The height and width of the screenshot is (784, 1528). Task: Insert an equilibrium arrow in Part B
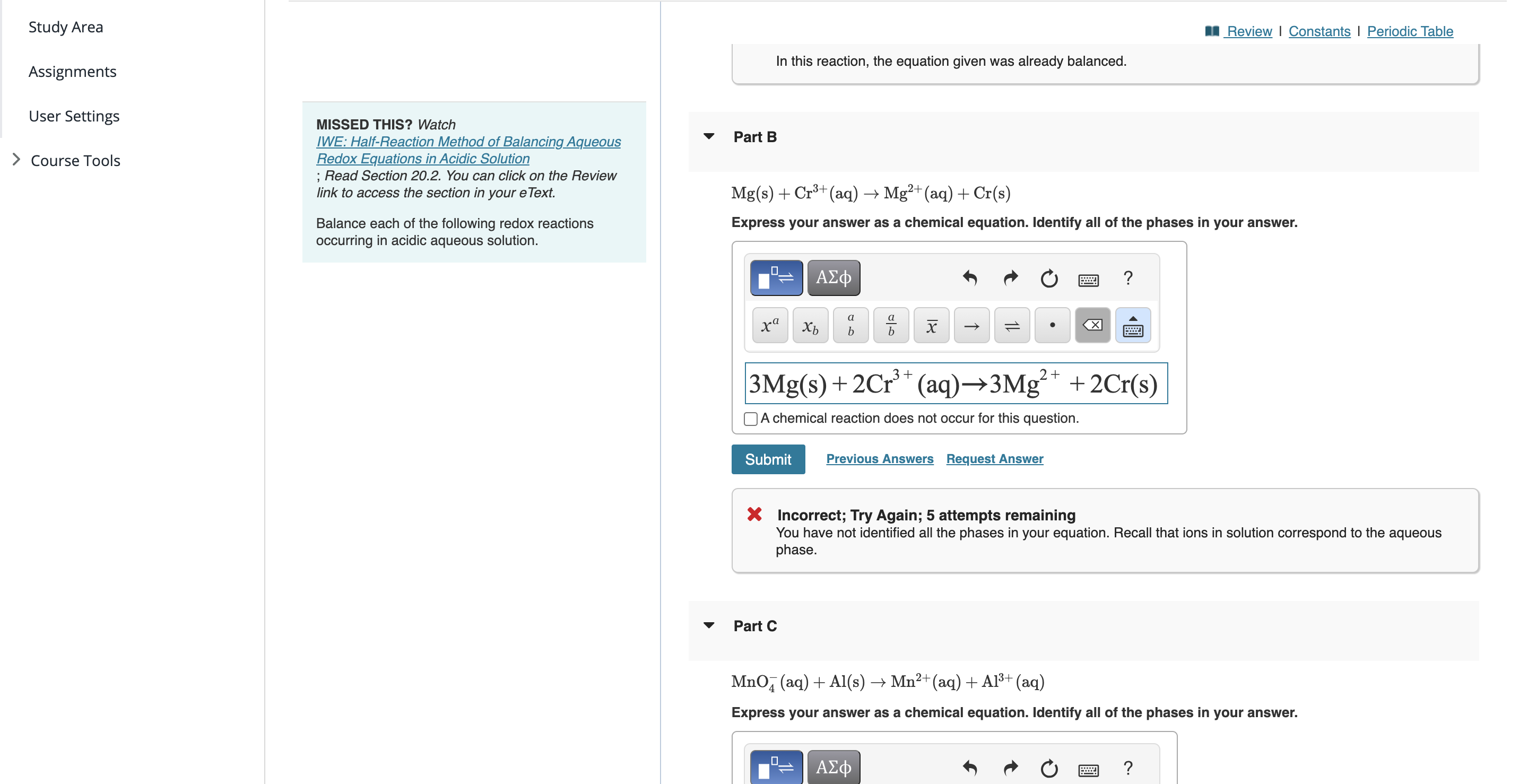pos(1011,326)
